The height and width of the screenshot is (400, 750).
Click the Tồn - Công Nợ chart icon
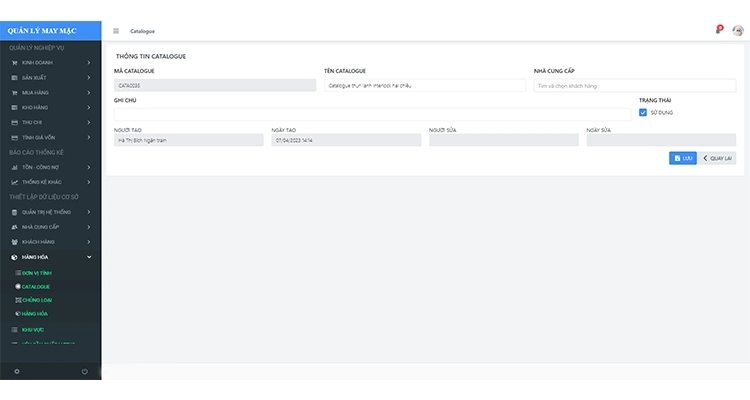[14, 167]
